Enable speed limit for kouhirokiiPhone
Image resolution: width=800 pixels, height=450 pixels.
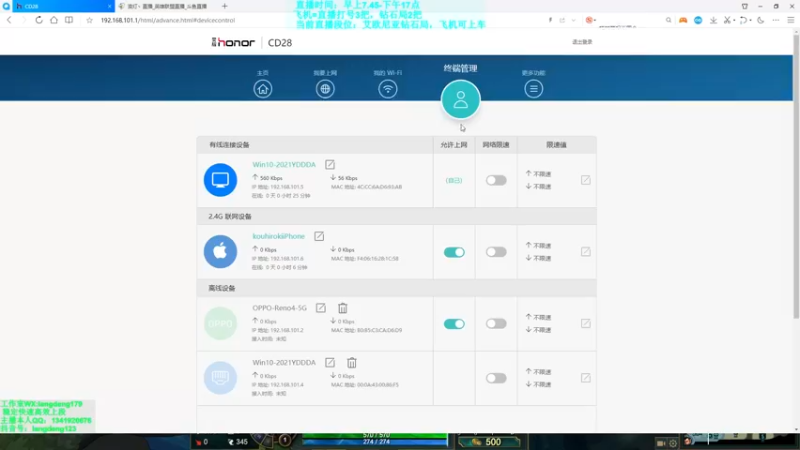[496, 252]
